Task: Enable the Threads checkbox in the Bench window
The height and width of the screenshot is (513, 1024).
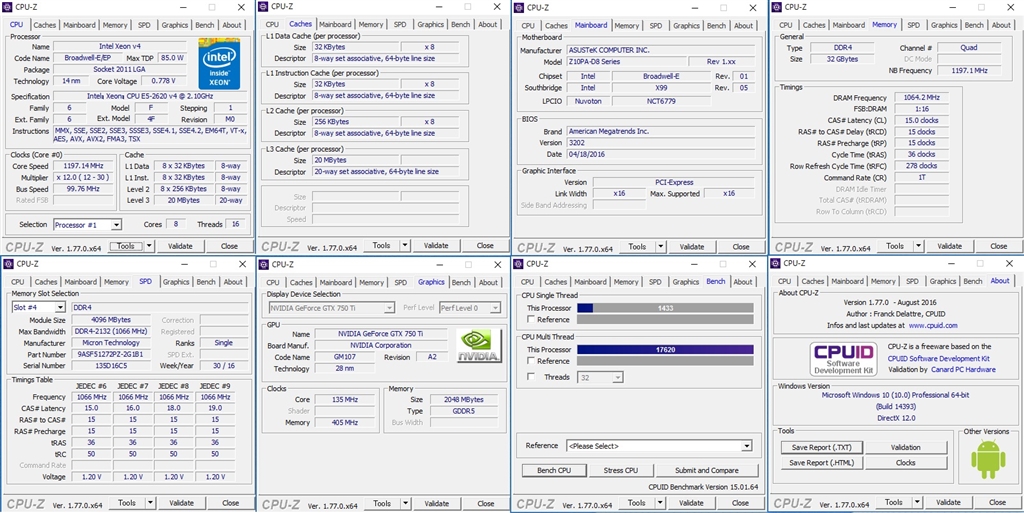Action: tap(532, 377)
